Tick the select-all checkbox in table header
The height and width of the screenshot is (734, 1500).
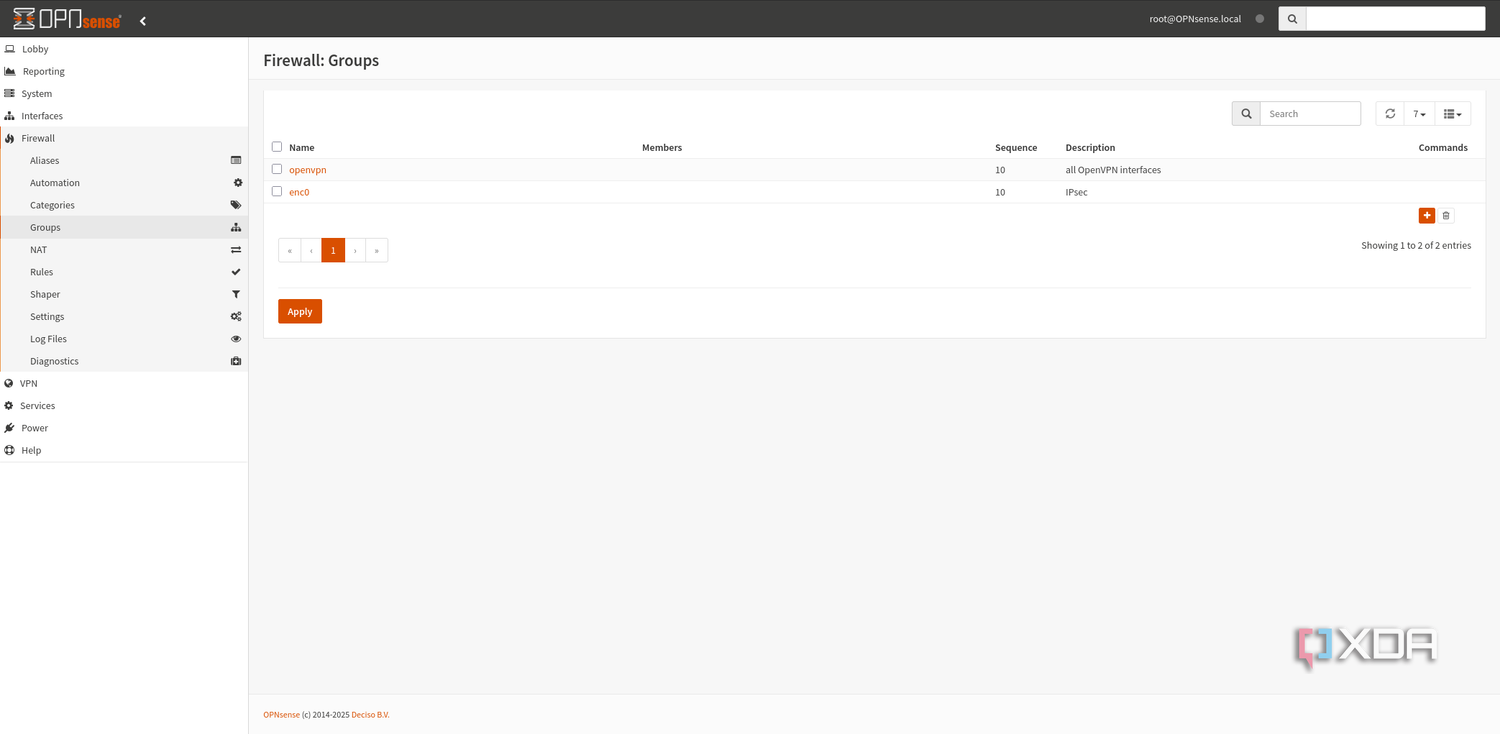[277, 147]
